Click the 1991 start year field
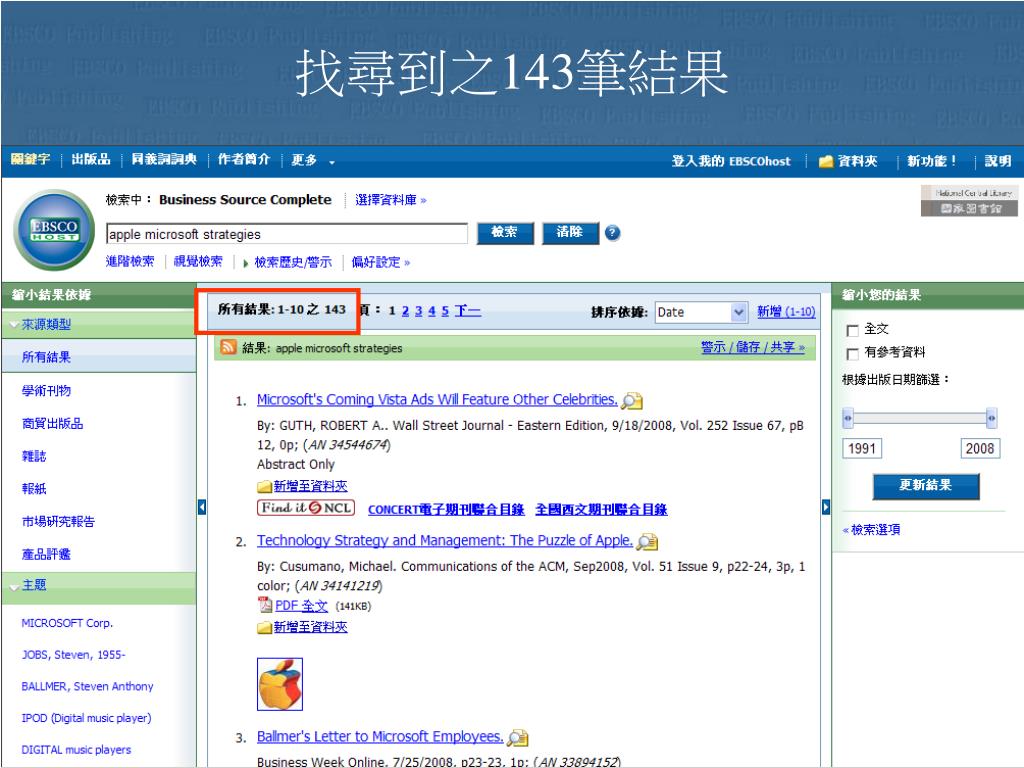The width and height of the screenshot is (1024, 768). 862,448
